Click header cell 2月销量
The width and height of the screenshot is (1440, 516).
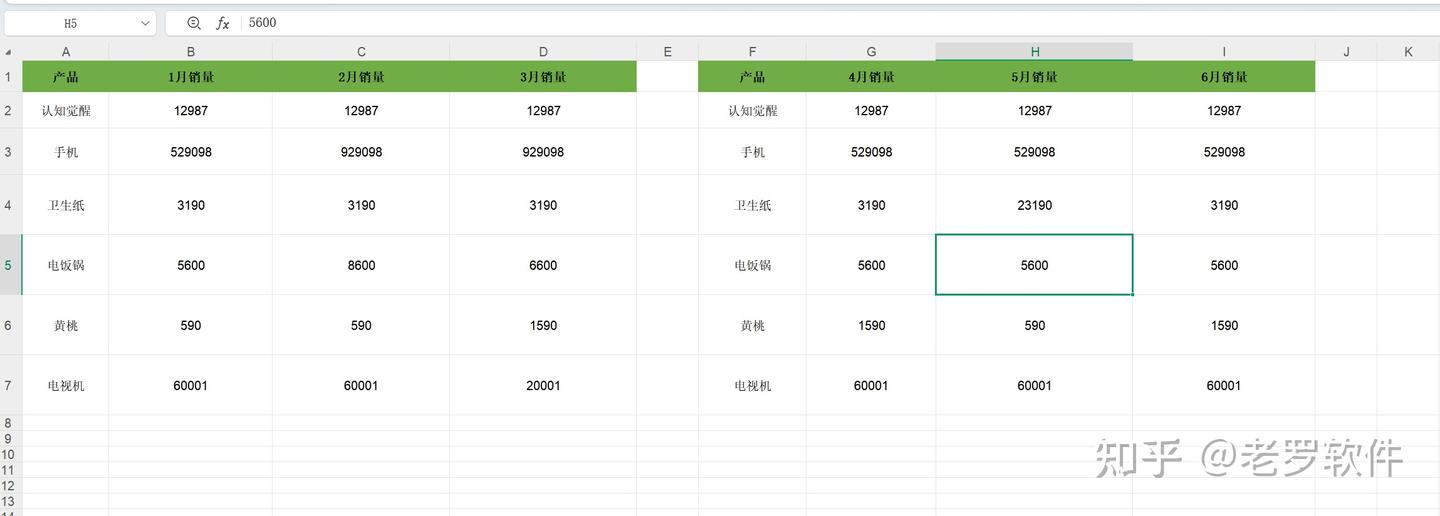click(361, 77)
